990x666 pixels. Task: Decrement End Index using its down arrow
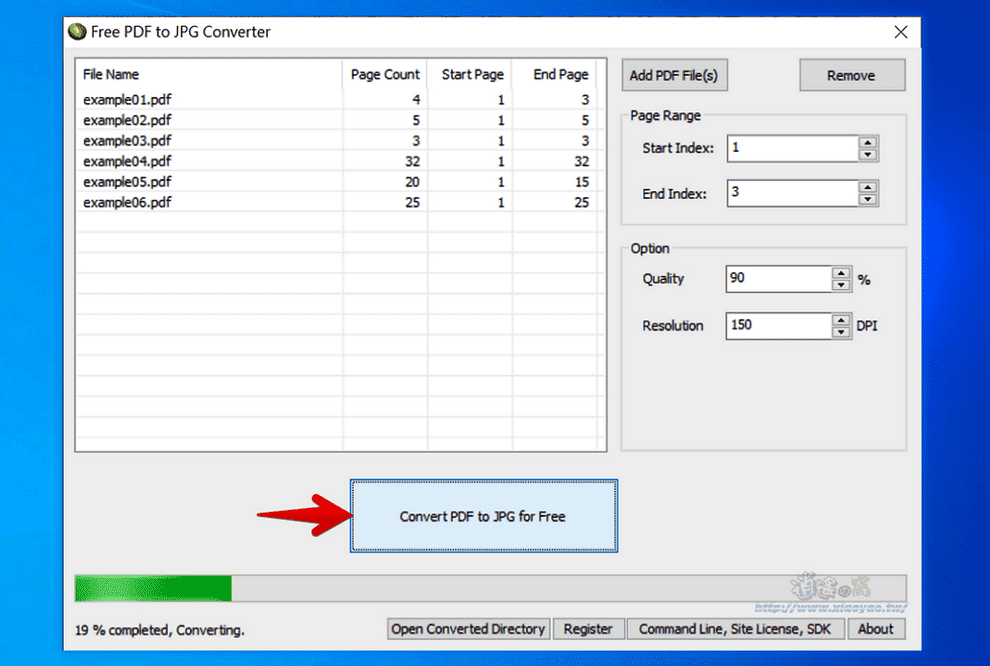point(869,199)
